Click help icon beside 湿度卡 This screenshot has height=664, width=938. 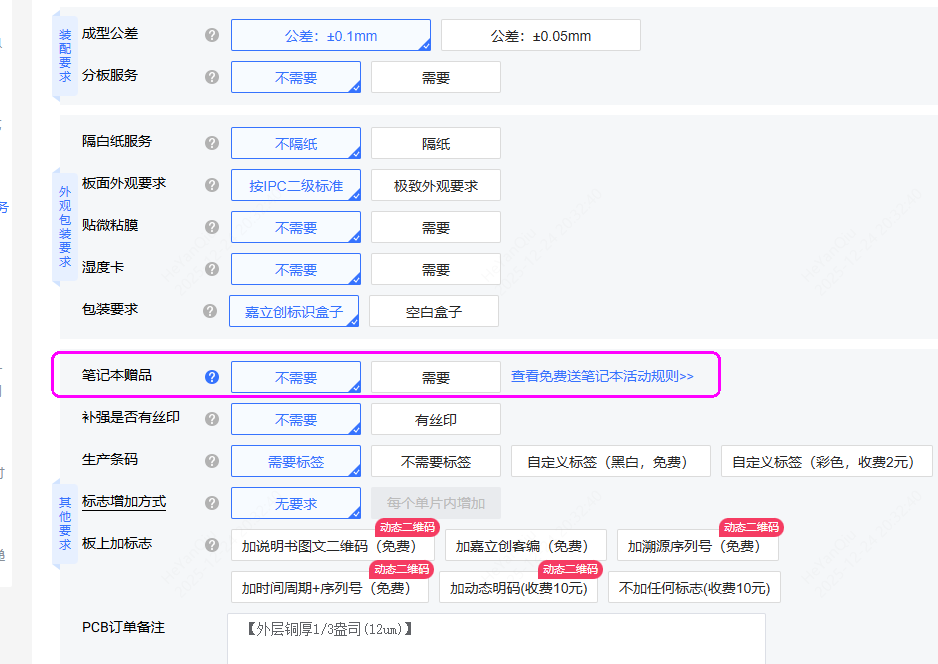click(x=212, y=269)
